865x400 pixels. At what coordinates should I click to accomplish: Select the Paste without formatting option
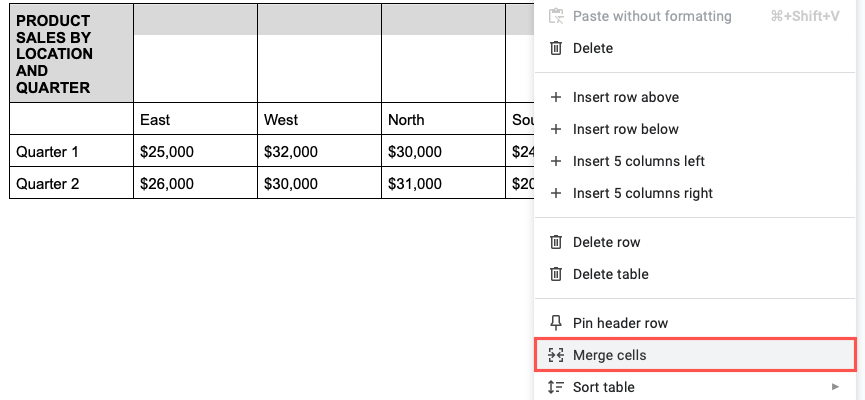[652, 16]
